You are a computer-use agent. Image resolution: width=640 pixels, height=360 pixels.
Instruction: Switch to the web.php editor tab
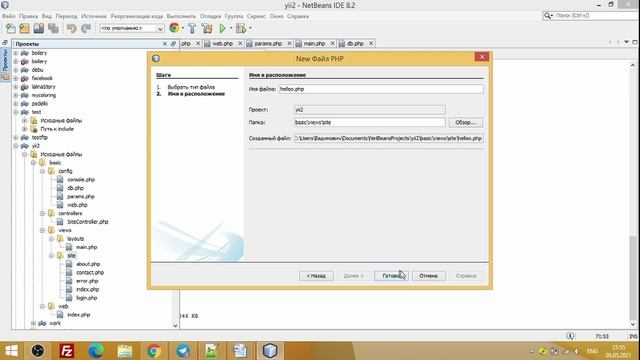click(222, 43)
